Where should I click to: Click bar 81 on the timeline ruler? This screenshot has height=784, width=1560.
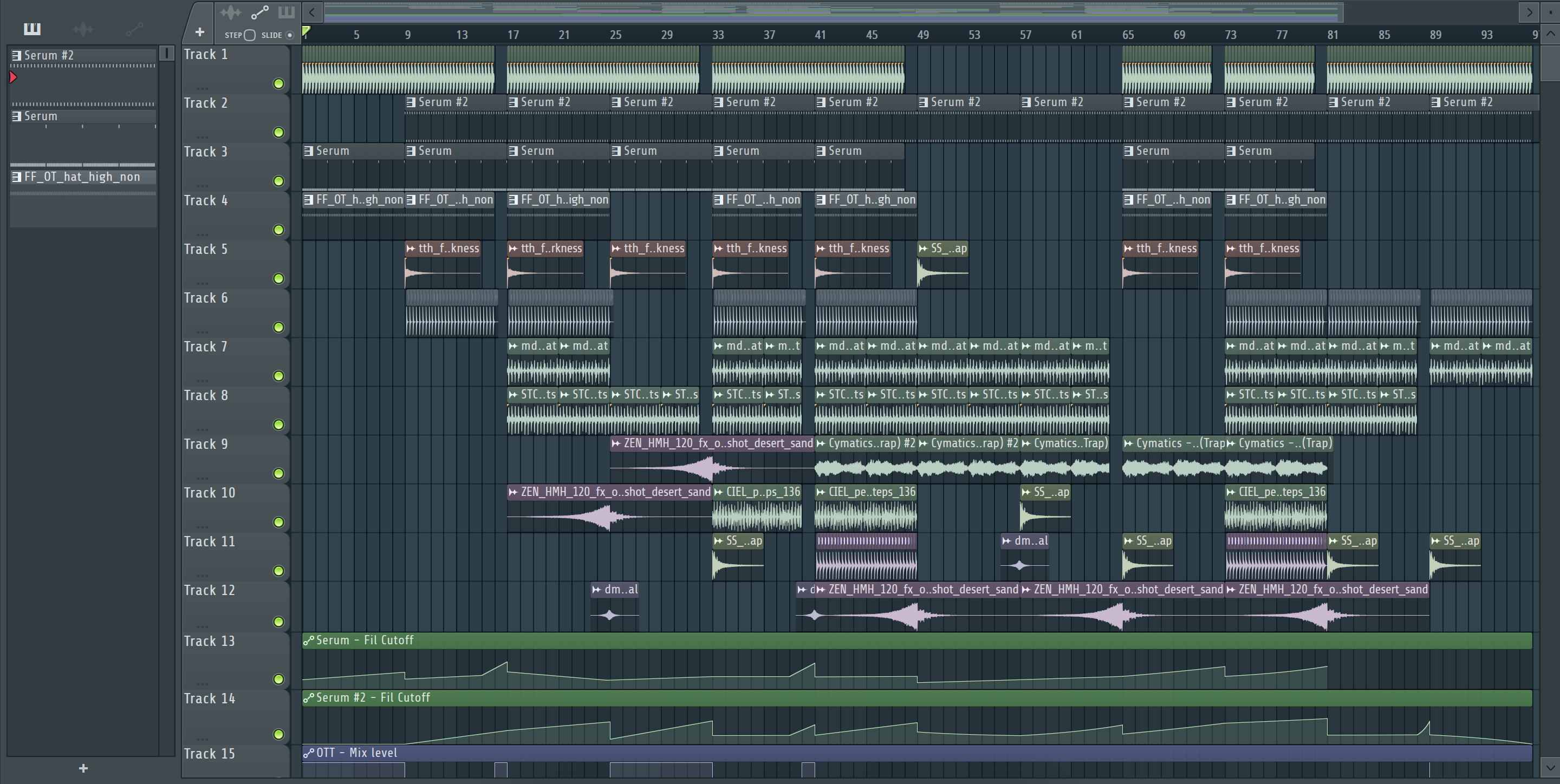pos(1333,35)
